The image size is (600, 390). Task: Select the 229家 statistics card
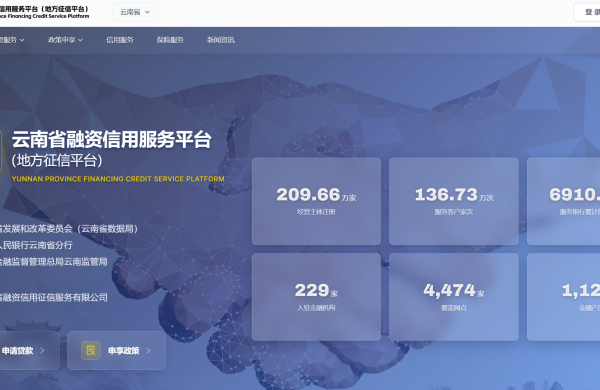coord(316,297)
